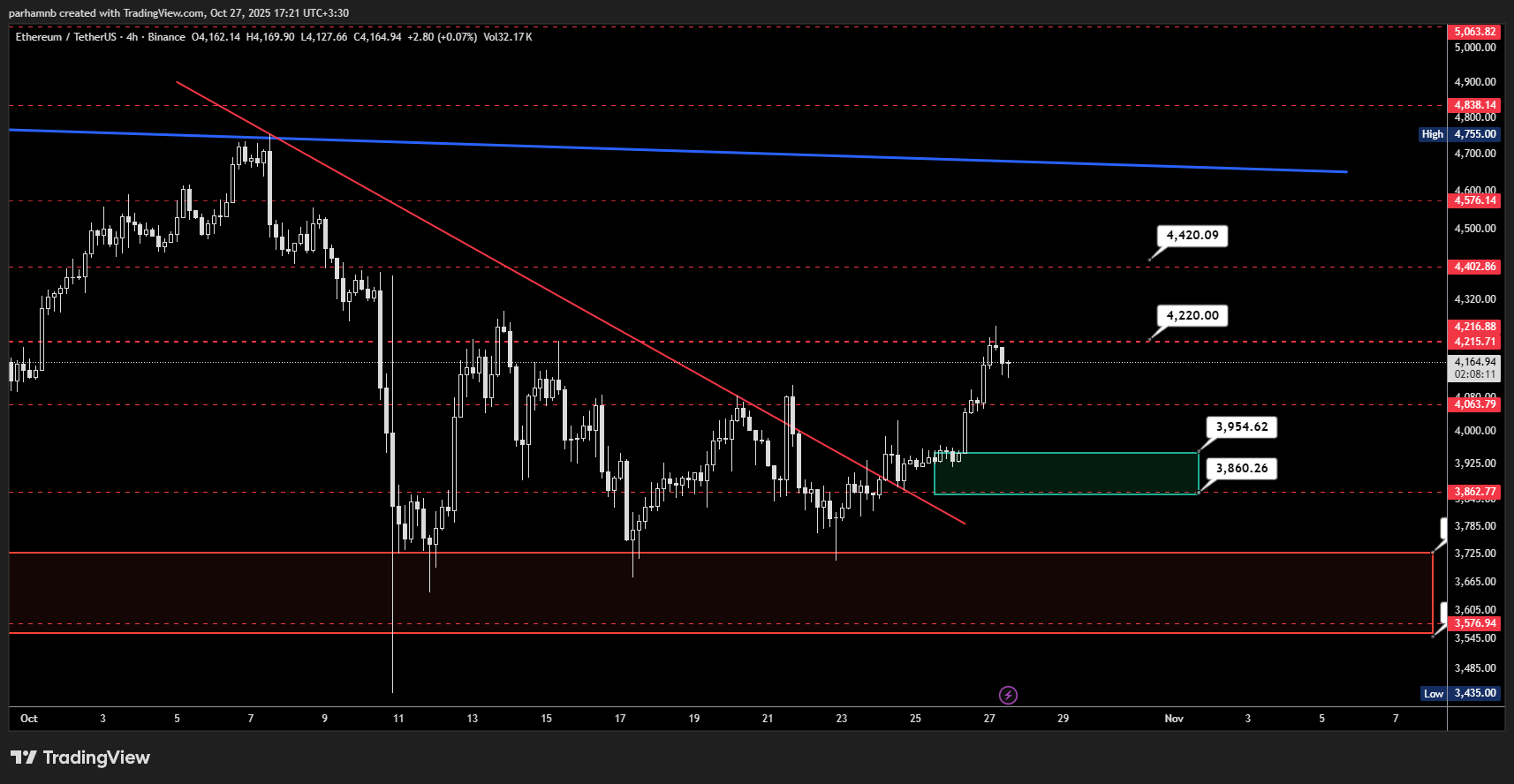Click the purple lightning bolt icon
This screenshot has height=784, width=1514.
[1008, 695]
